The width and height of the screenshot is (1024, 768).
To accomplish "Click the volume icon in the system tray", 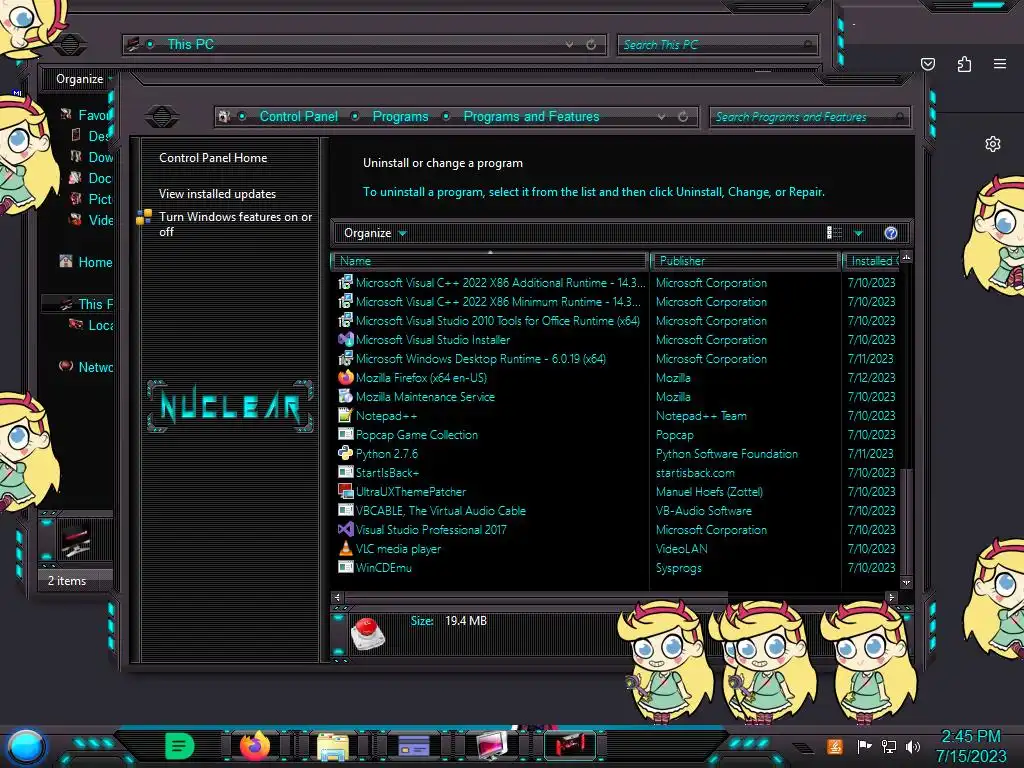I will (913, 746).
